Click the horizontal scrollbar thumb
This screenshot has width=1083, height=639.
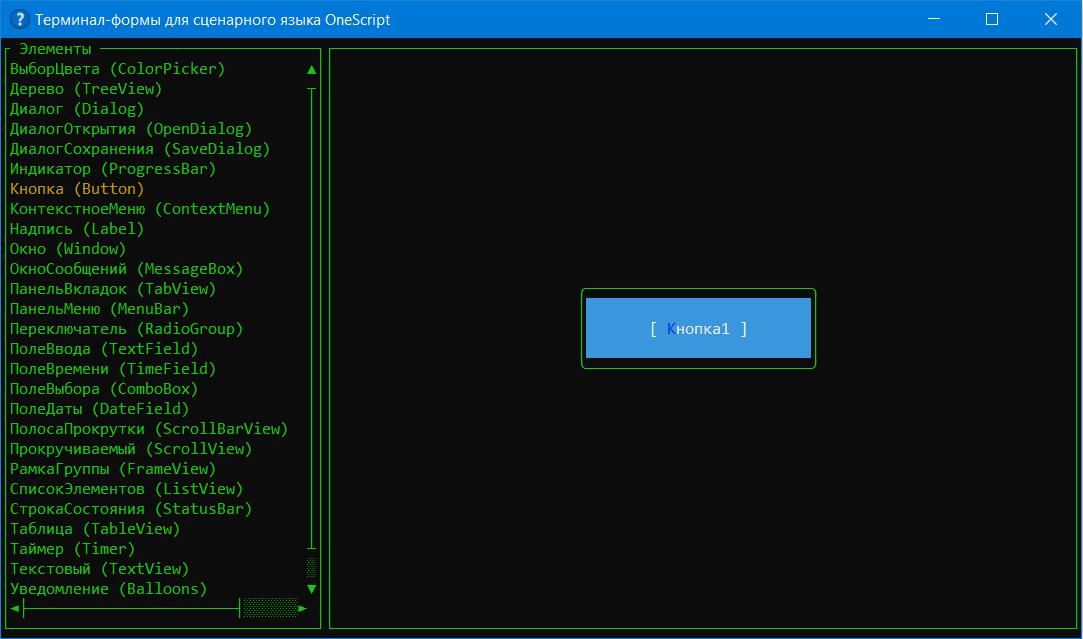270,608
